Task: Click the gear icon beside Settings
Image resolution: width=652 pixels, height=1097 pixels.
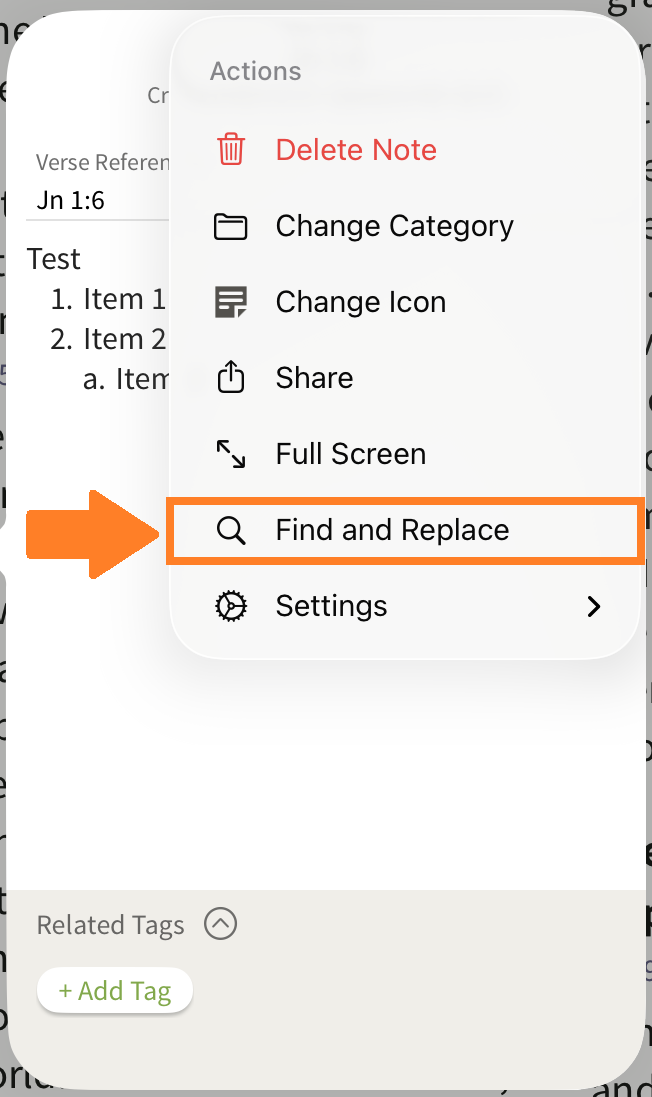Action: [x=231, y=606]
